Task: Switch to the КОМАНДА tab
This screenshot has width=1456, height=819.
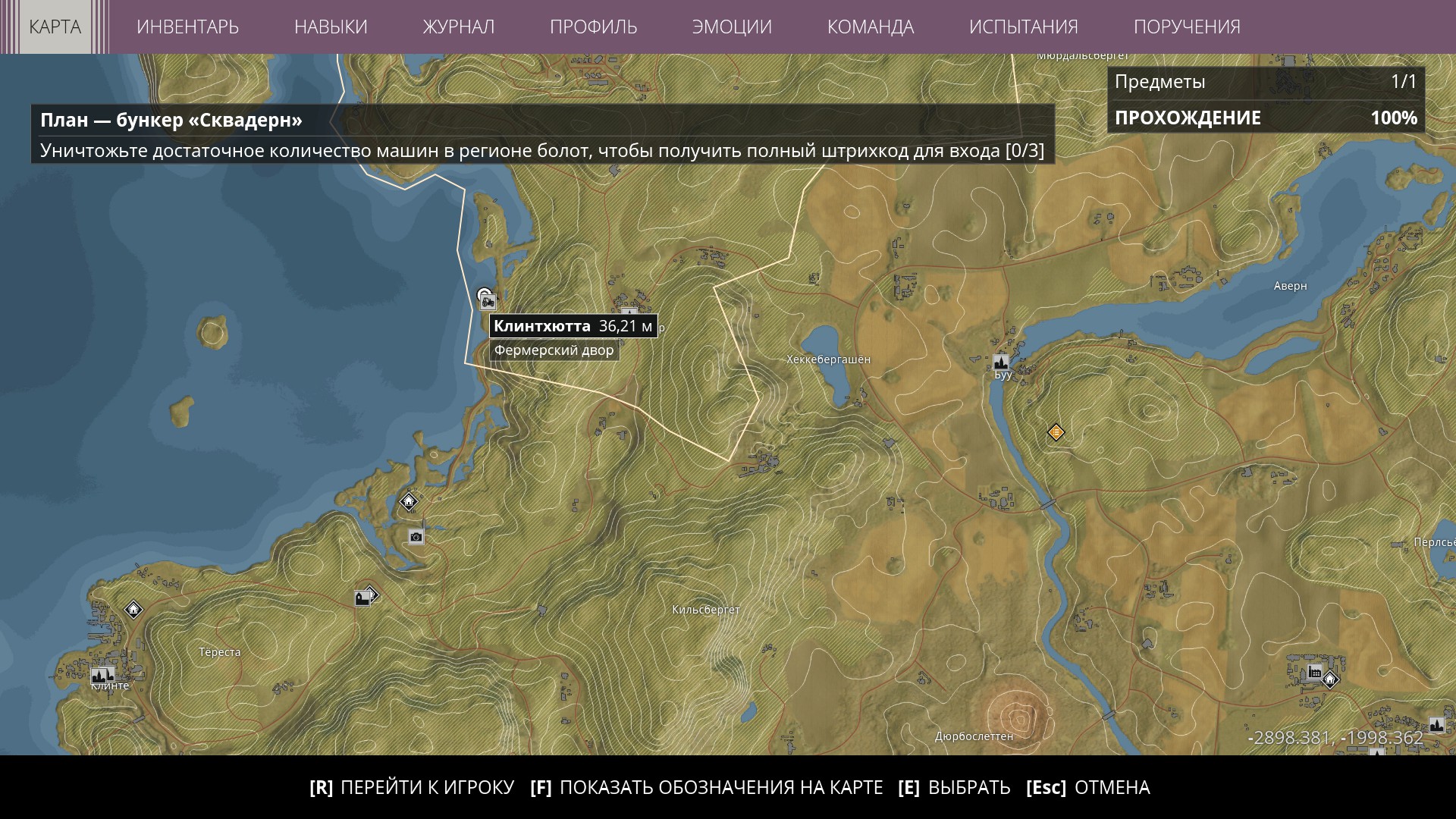Action: point(871,27)
